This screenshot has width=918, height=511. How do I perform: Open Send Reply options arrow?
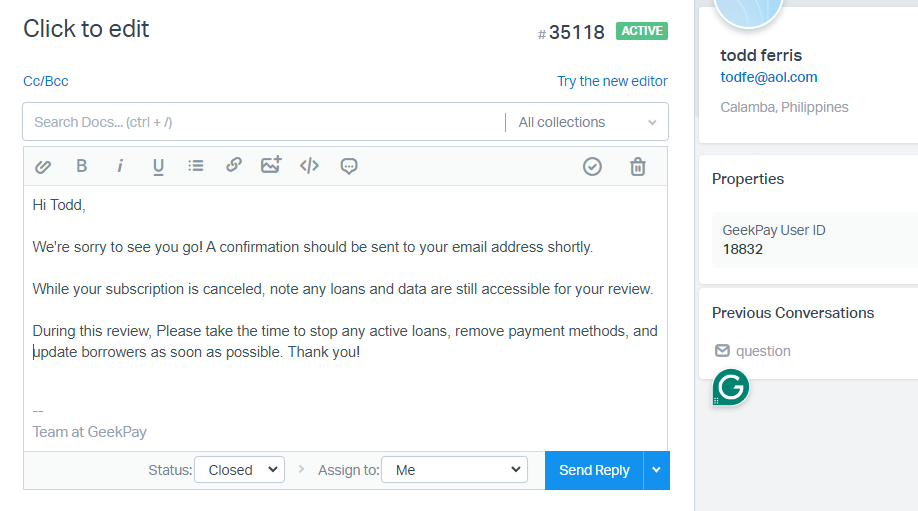(x=656, y=470)
